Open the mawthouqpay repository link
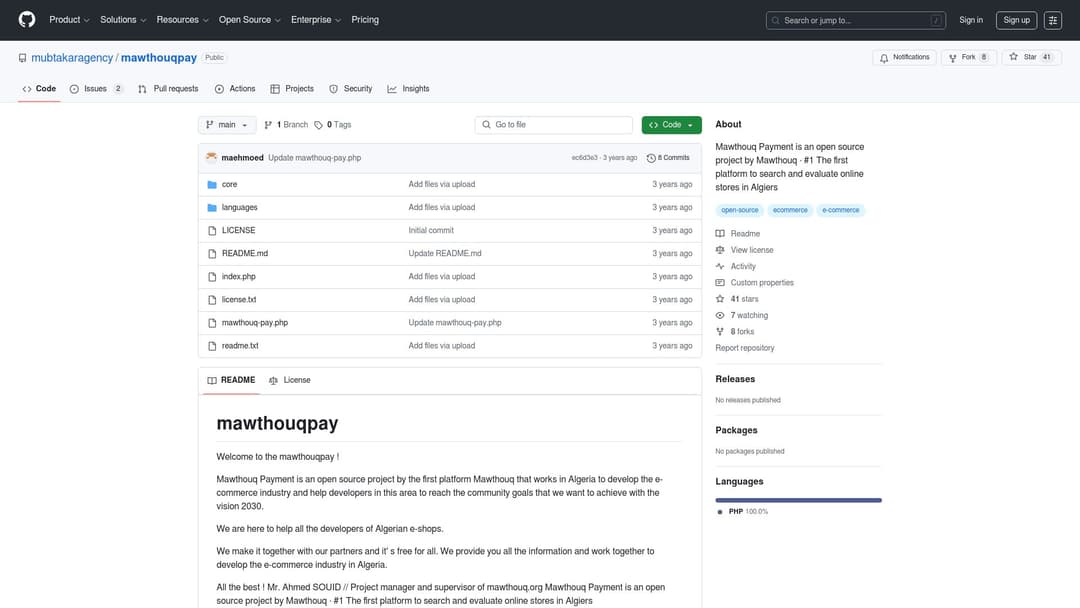1080x608 pixels. pos(158,58)
